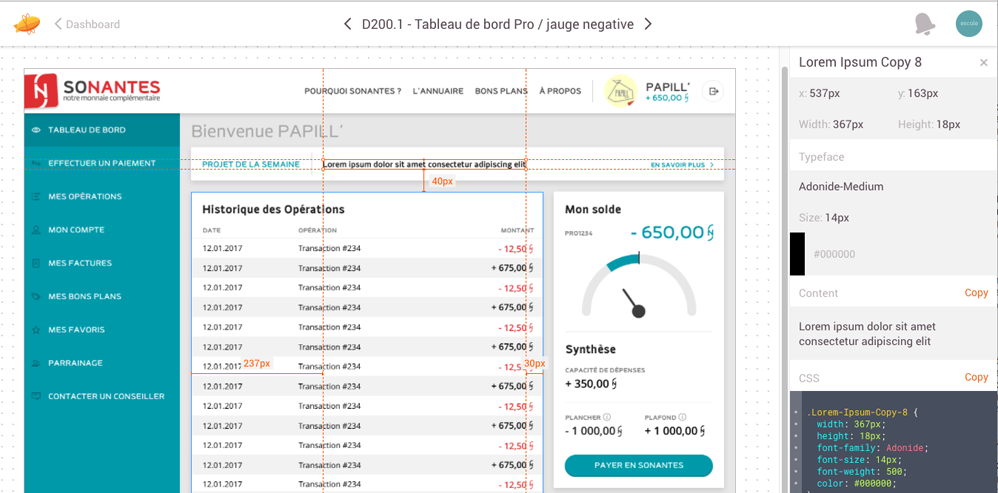The height and width of the screenshot is (493, 998).
Task: Select the large - 650,00 balance value
Action: 672,232
